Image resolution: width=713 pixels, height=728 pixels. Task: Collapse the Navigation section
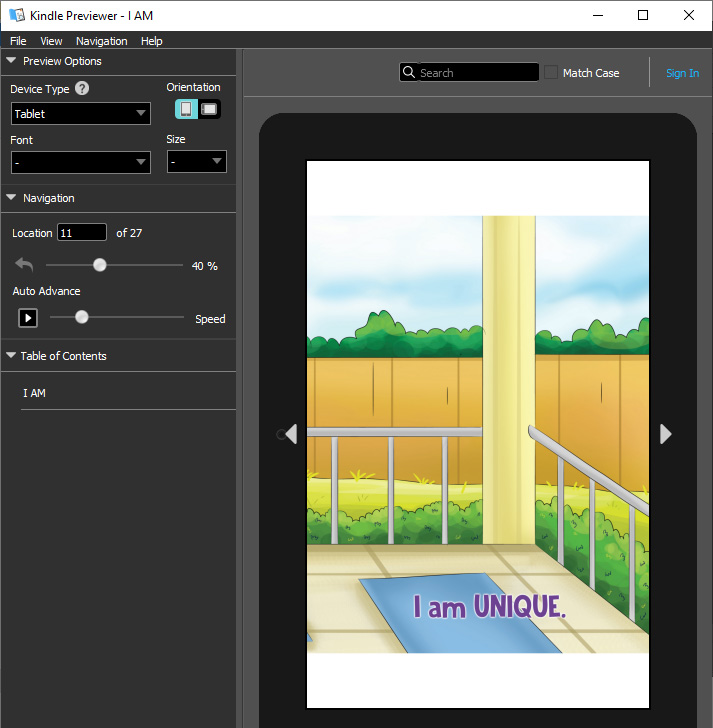click(11, 197)
